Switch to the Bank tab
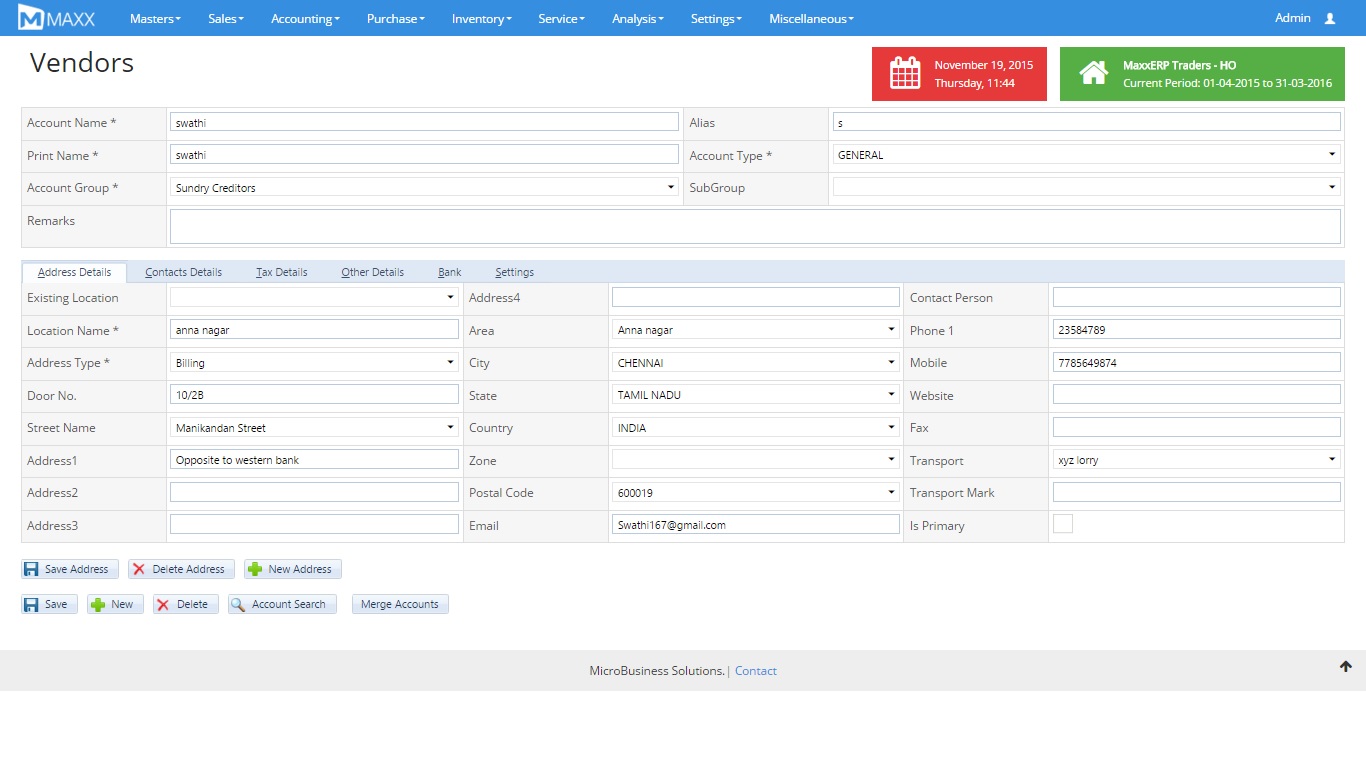Viewport: 1366px width, 768px height. pyautogui.click(x=450, y=272)
